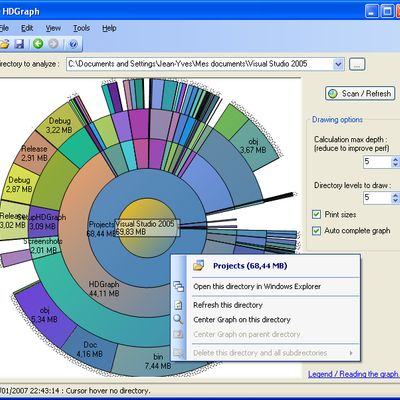Open the View menu
Viewport: 400px width, 400px height.
coord(53,28)
